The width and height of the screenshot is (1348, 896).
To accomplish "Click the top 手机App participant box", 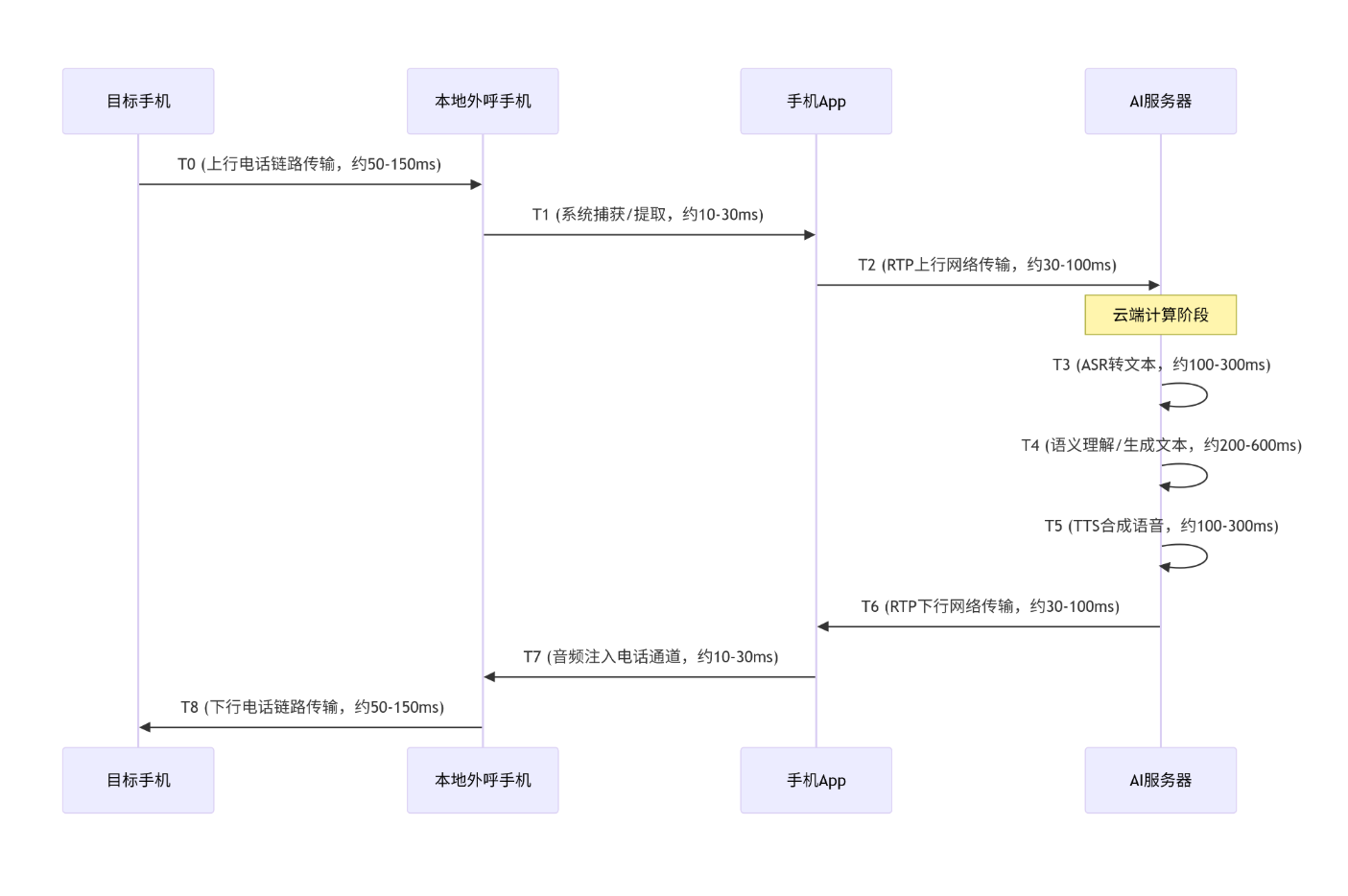I will [816, 101].
